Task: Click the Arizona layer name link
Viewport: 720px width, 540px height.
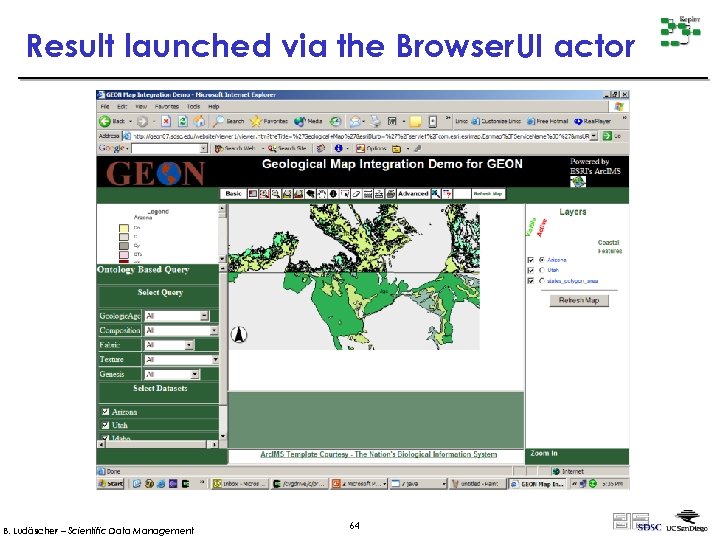Action: 557,260
